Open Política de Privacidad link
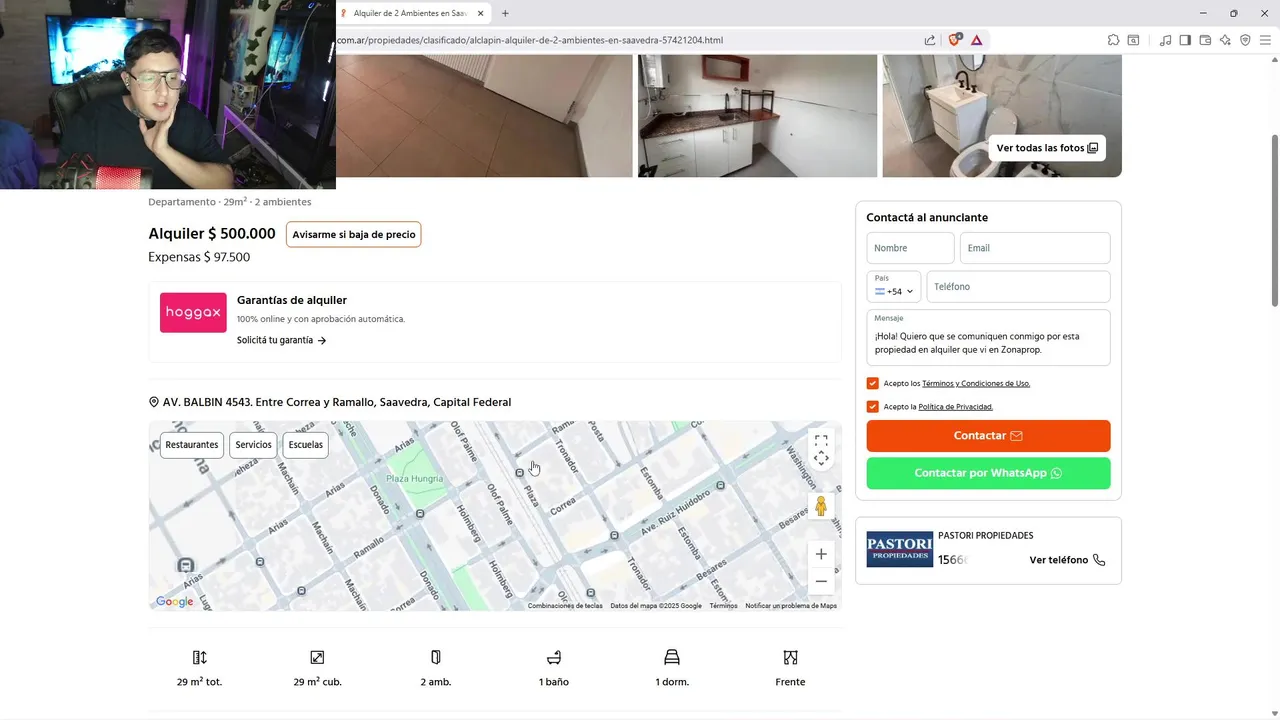 click(x=955, y=407)
